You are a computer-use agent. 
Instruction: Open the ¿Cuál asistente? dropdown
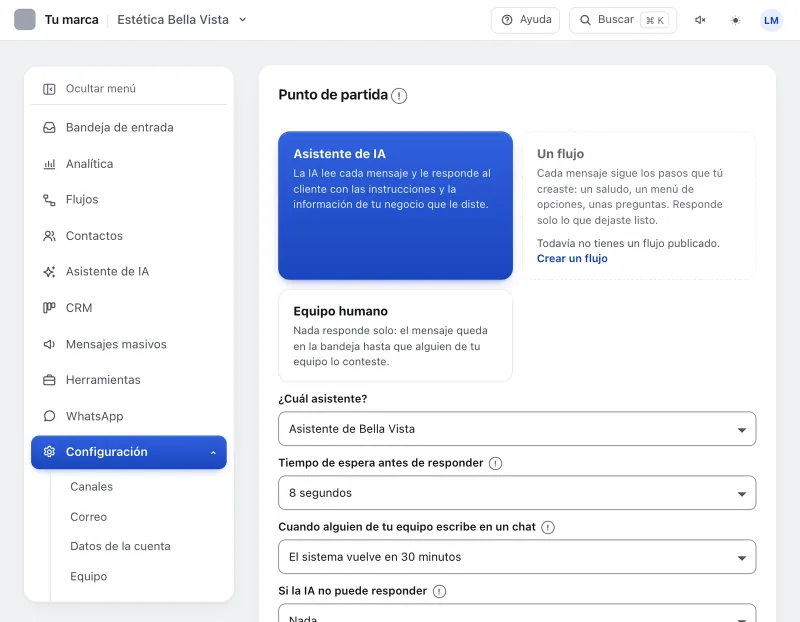[517, 429]
